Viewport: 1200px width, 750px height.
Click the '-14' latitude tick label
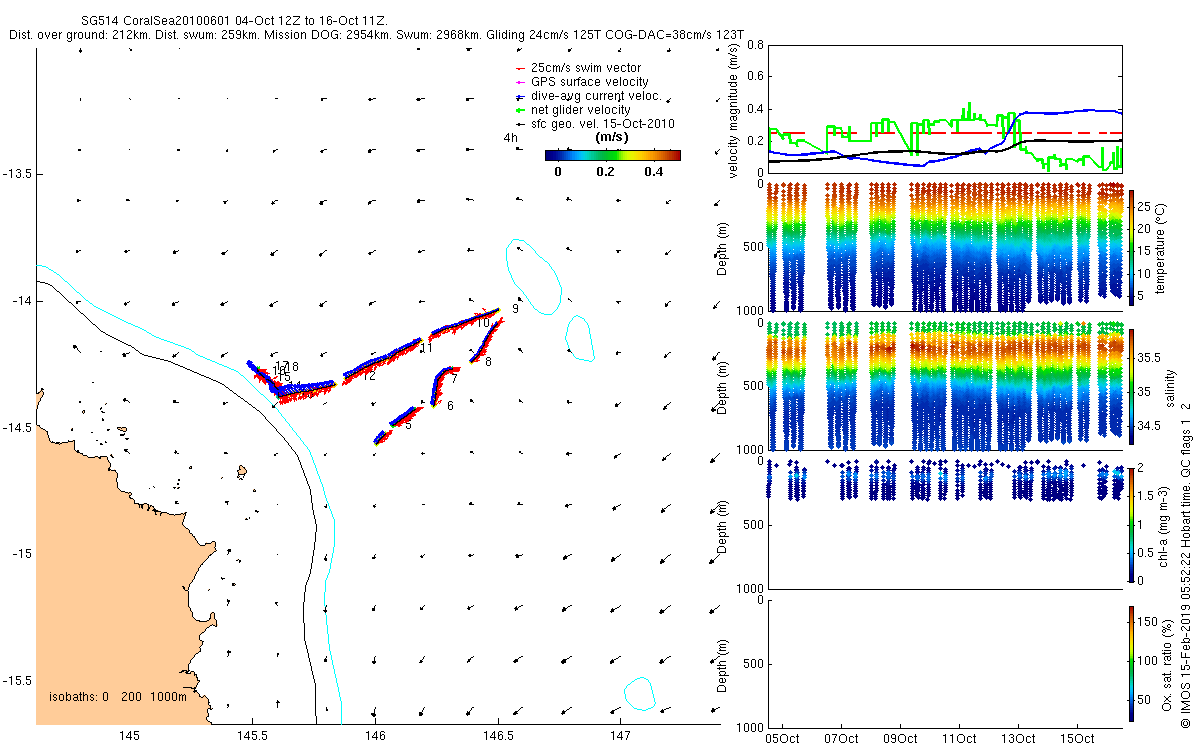tap(21, 301)
